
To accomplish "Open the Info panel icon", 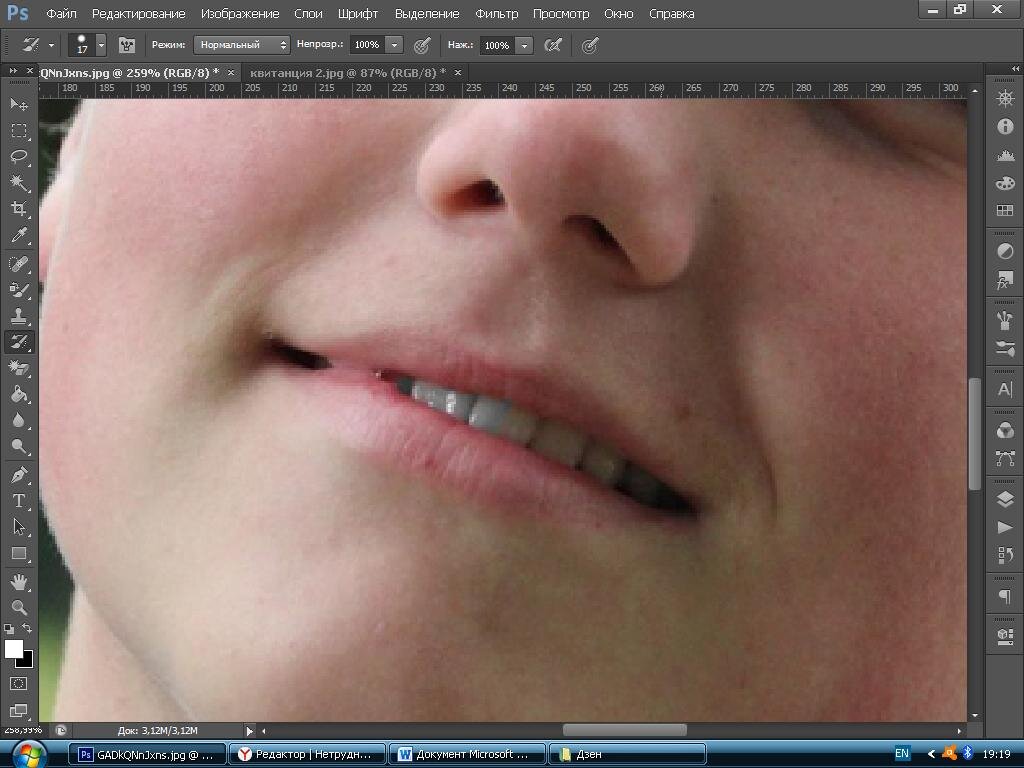I will coord(1005,127).
